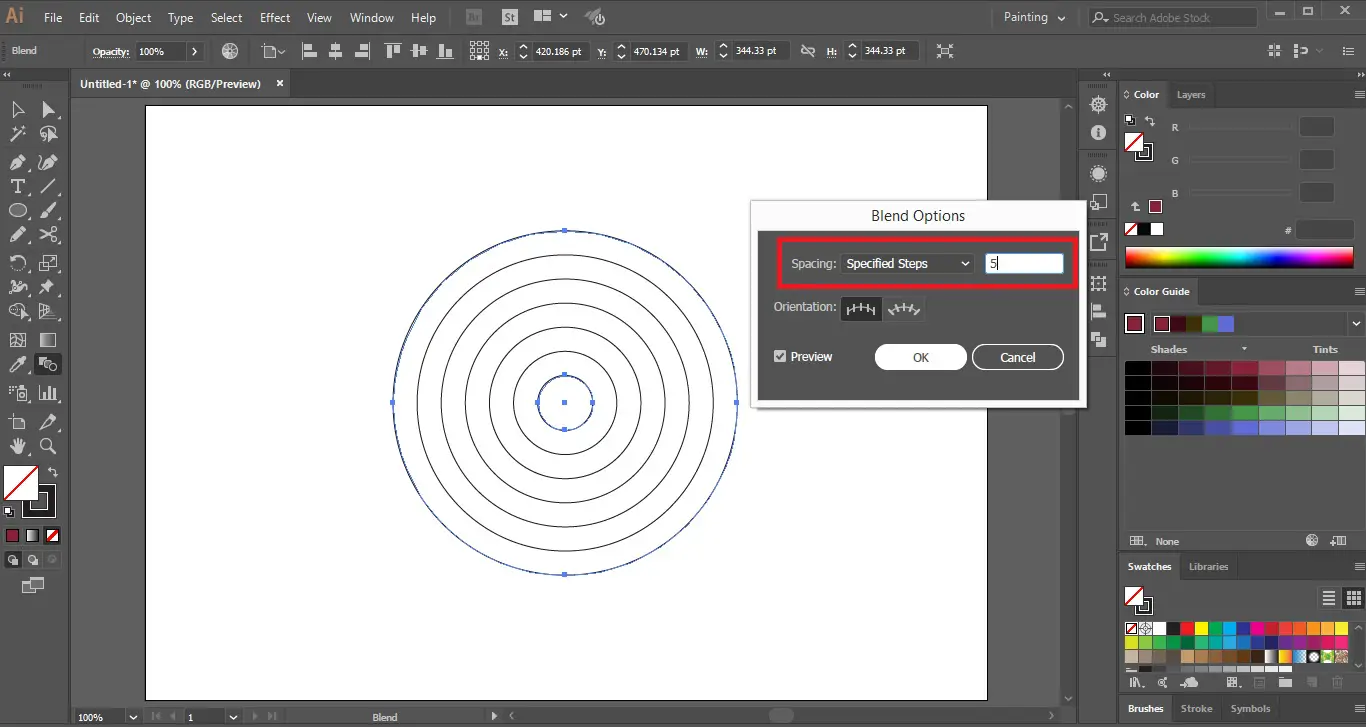The image size is (1366, 727).
Task: Select the Eyedropper tool
Action: tap(18, 365)
